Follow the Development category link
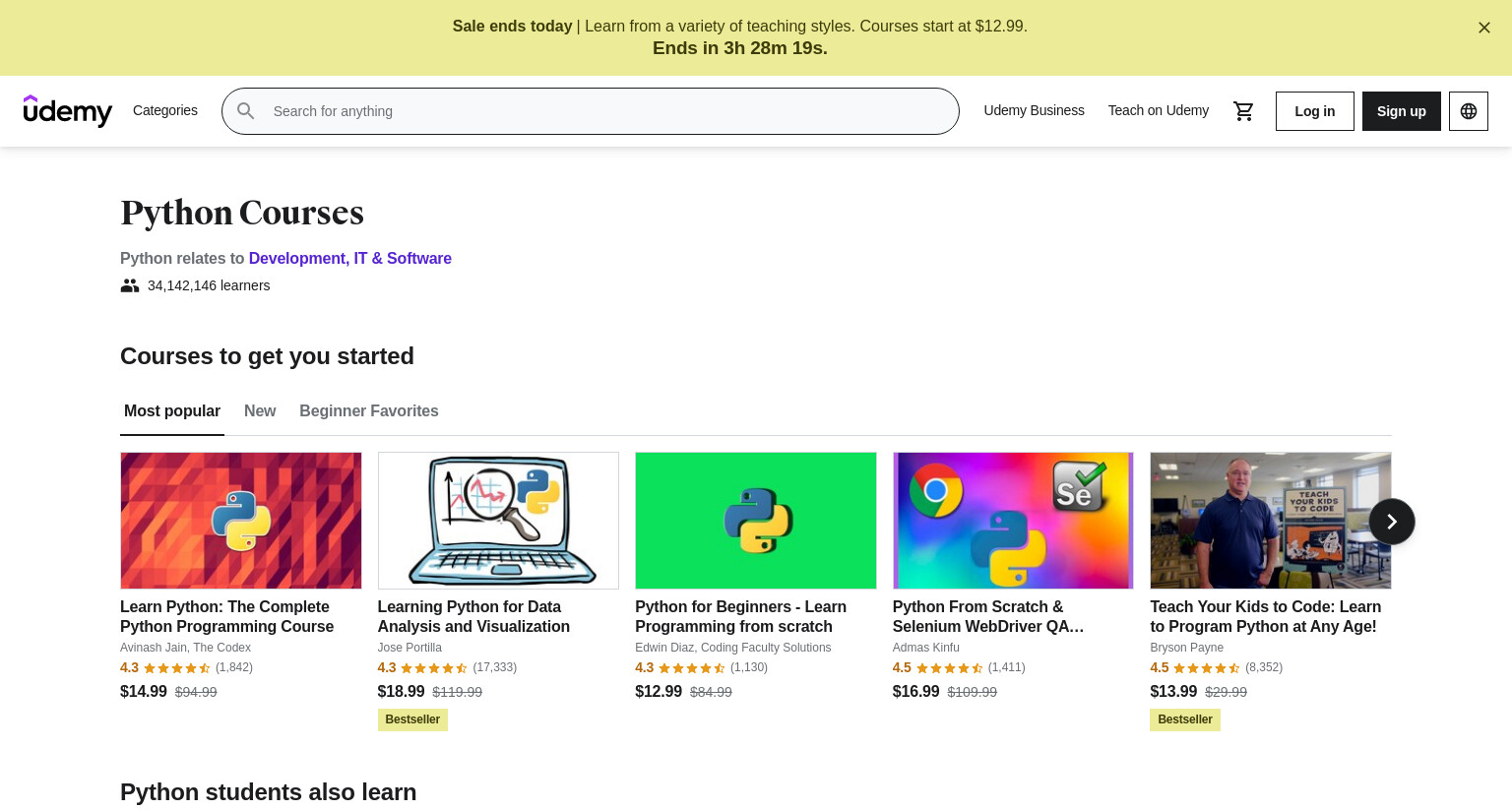This screenshot has width=1512, height=811. pyautogui.click(x=297, y=258)
